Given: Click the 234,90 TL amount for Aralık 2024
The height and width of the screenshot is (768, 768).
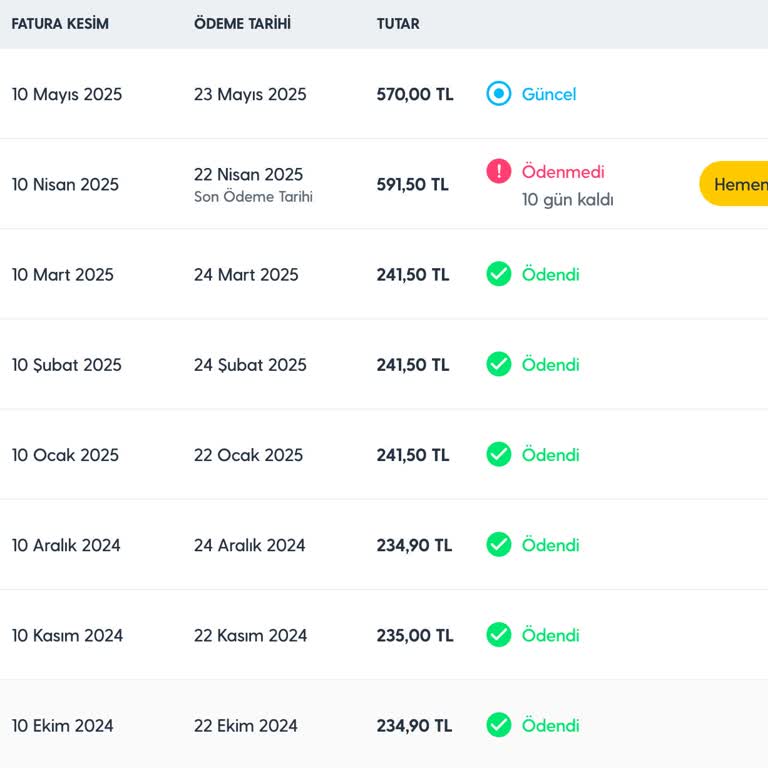Looking at the screenshot, I should click(x=414, y=545).
